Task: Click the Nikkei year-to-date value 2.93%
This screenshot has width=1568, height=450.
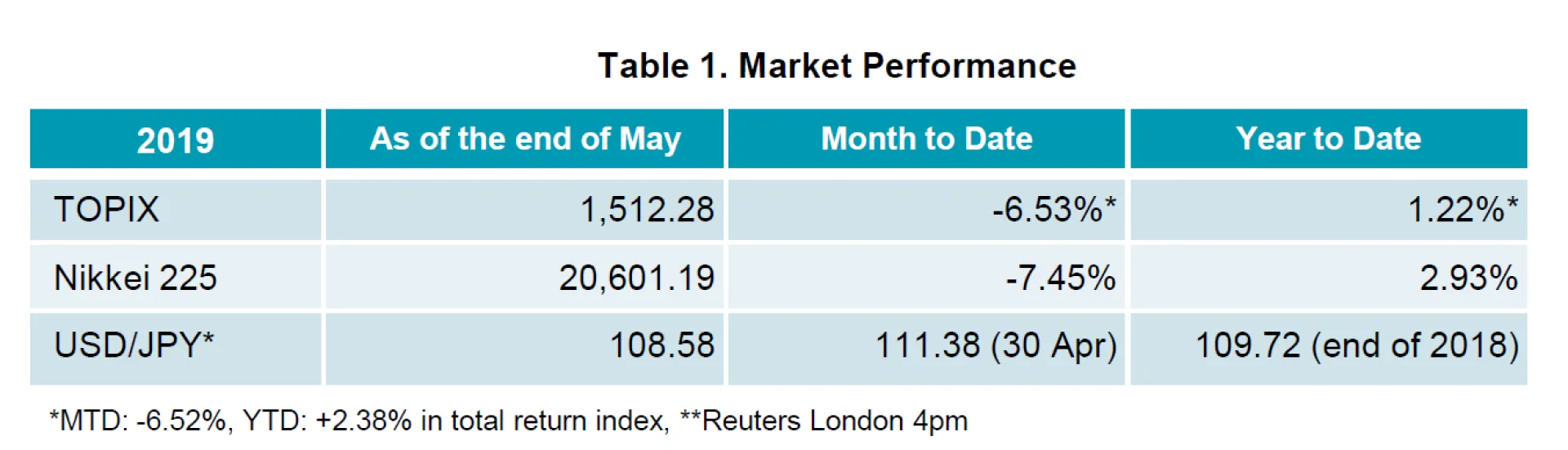Action: pyautogui.click(x=1468, y=278)
